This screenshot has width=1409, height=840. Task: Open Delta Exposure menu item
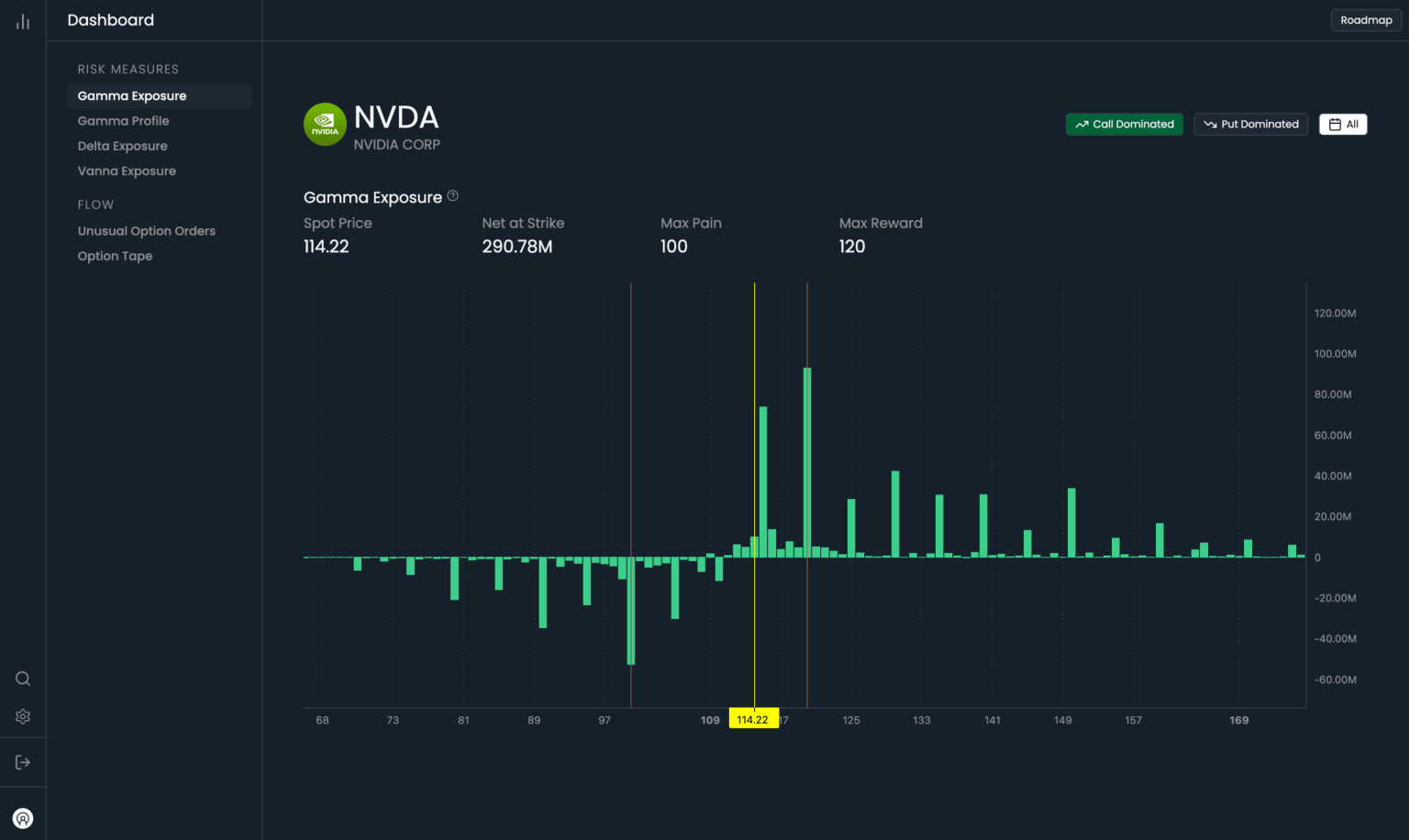click(x=122, y=146)
